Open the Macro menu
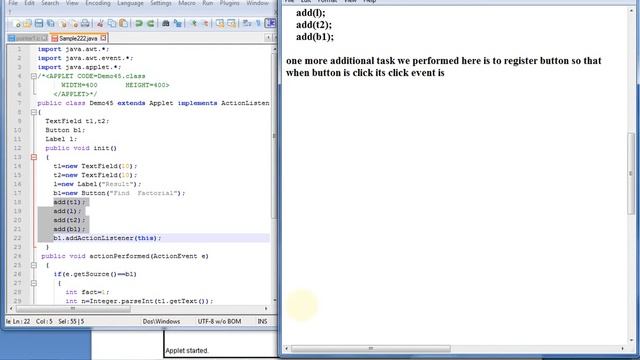 187,3
